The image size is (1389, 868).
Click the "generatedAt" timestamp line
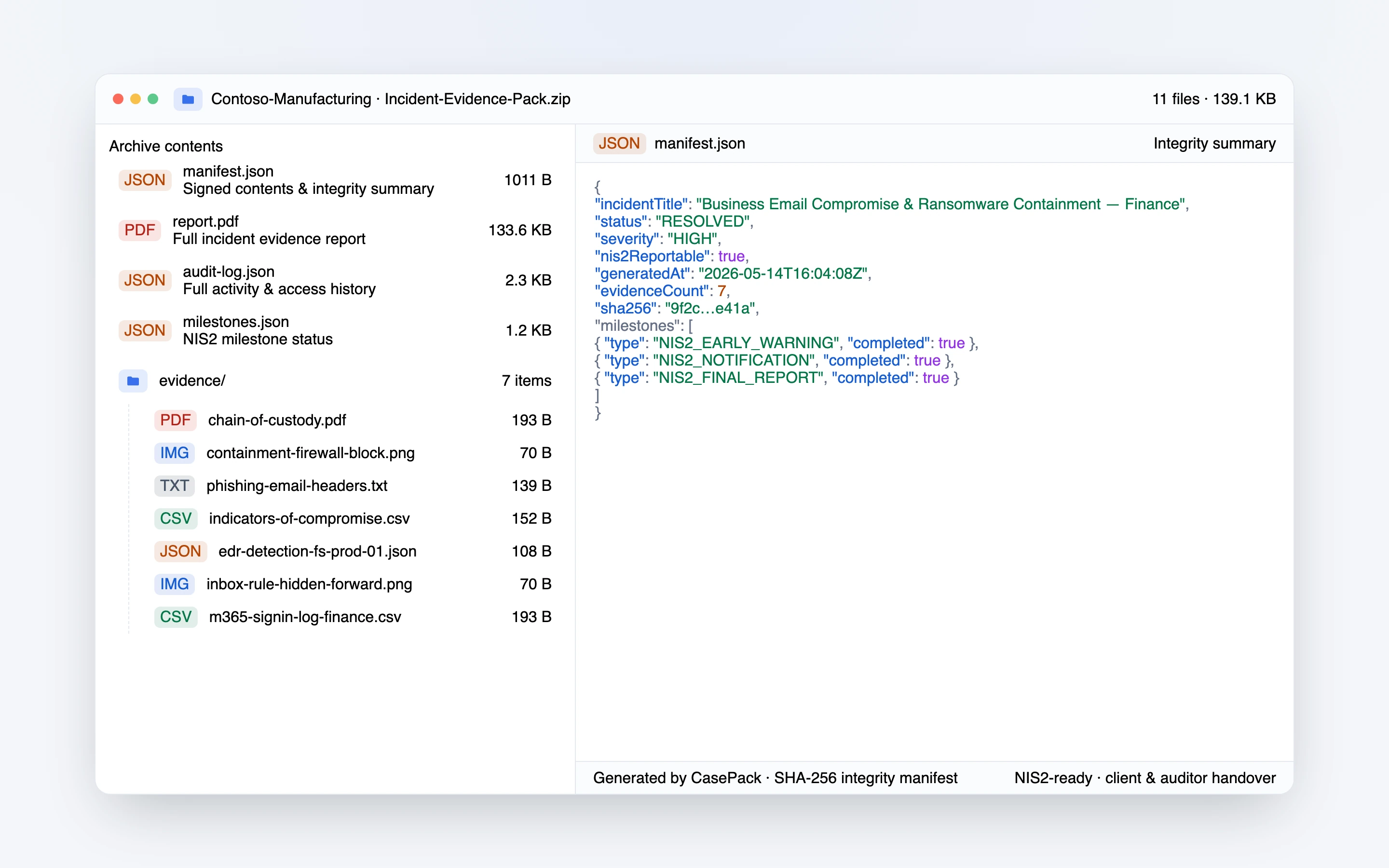[x=733, y=274]
